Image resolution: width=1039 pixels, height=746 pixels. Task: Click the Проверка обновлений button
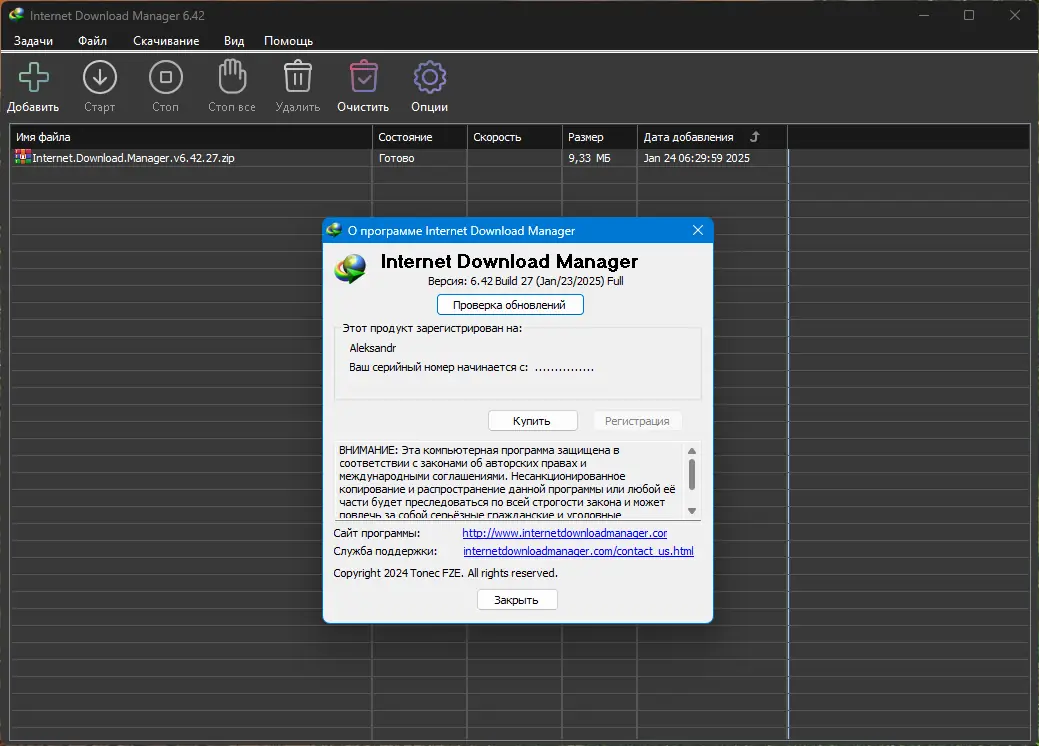point(510,305)
